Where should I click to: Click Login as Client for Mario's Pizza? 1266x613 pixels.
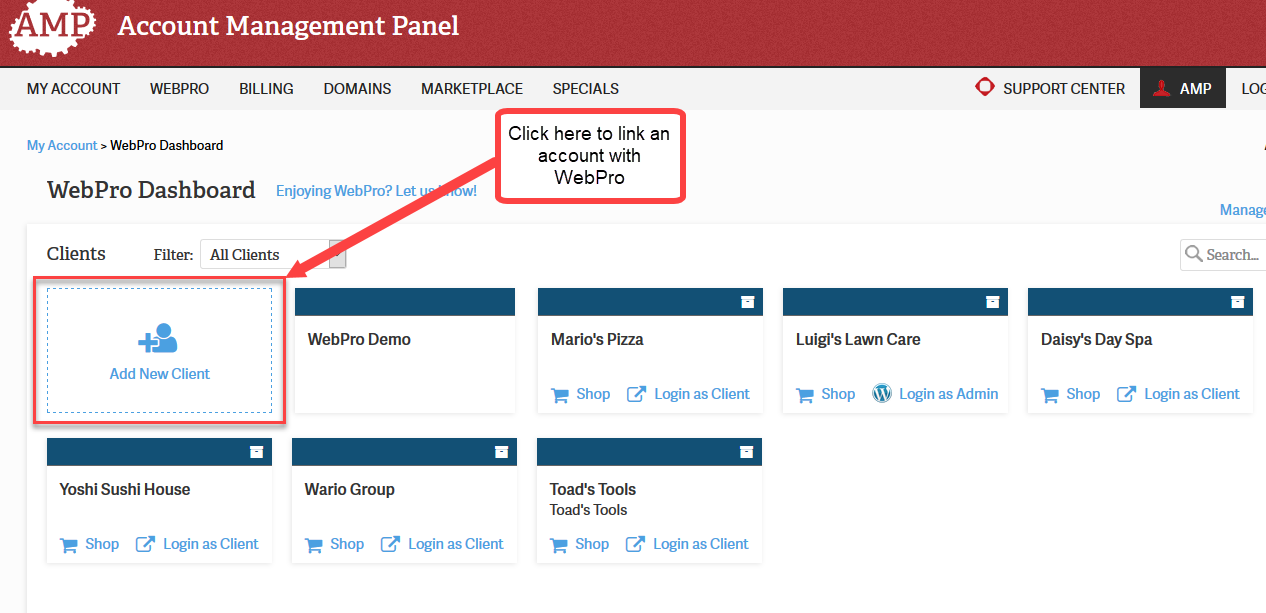(701, 394)
